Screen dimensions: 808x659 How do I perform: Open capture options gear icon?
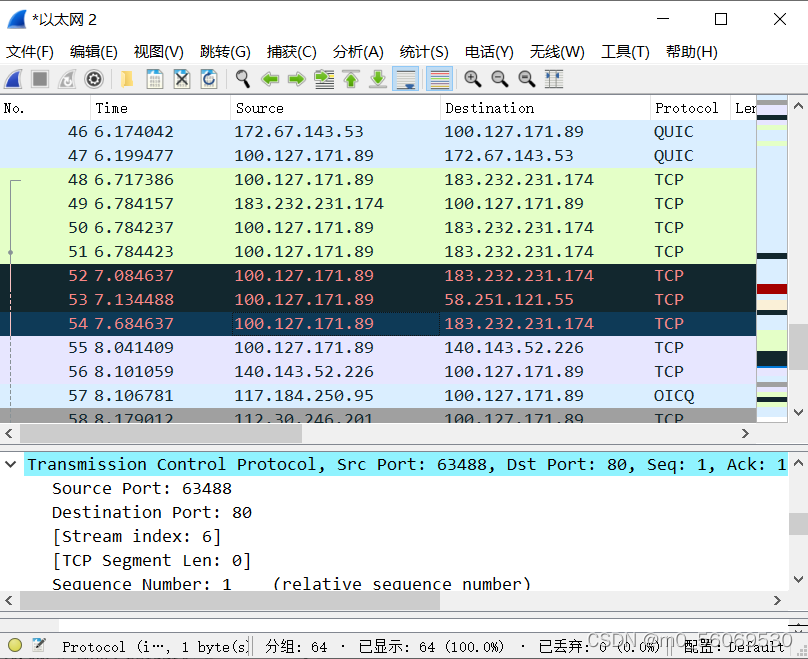pyautogui.click(x=94, y=79)
